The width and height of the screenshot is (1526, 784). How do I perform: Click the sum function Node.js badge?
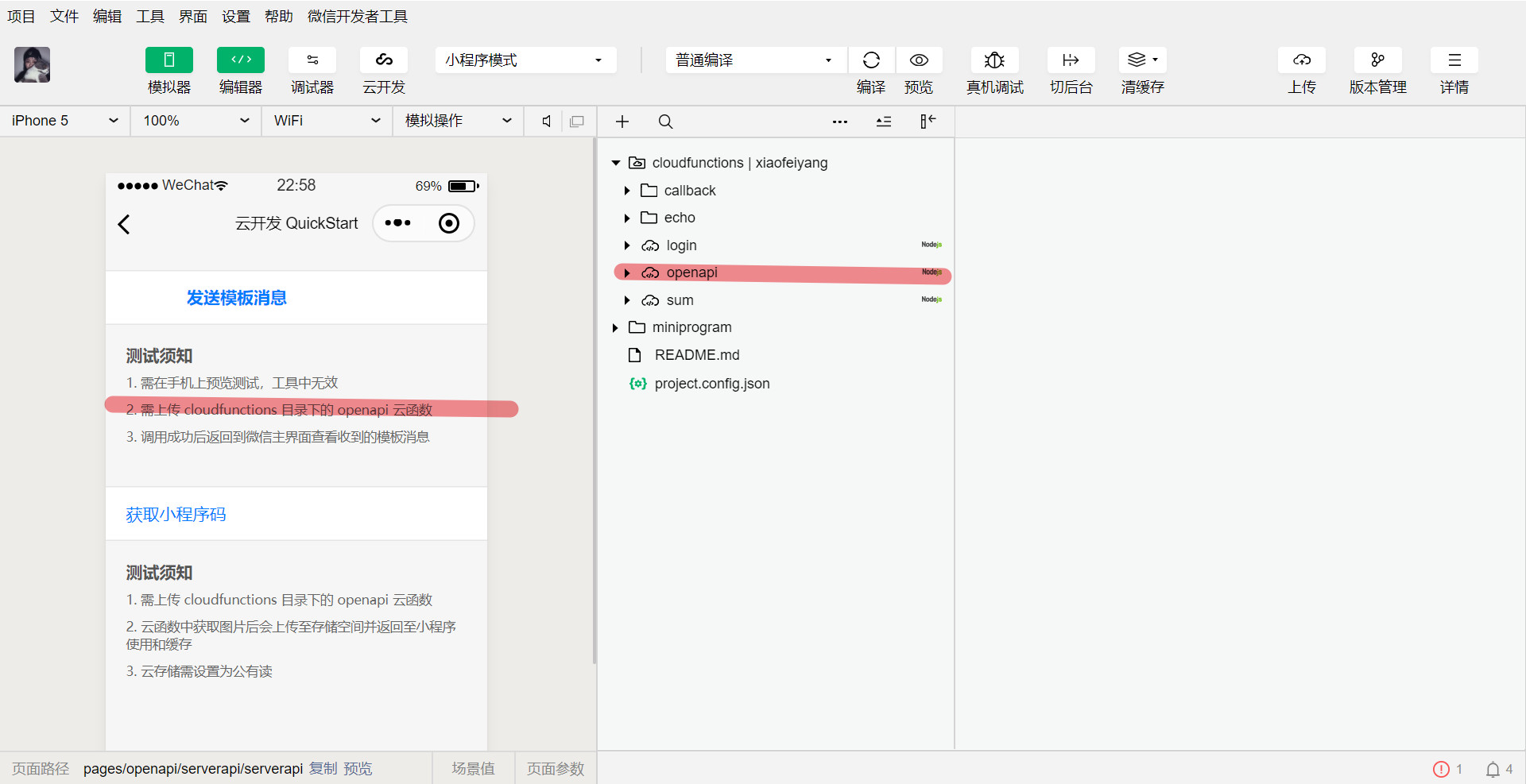pyautogui.click(x=931, y=299)
